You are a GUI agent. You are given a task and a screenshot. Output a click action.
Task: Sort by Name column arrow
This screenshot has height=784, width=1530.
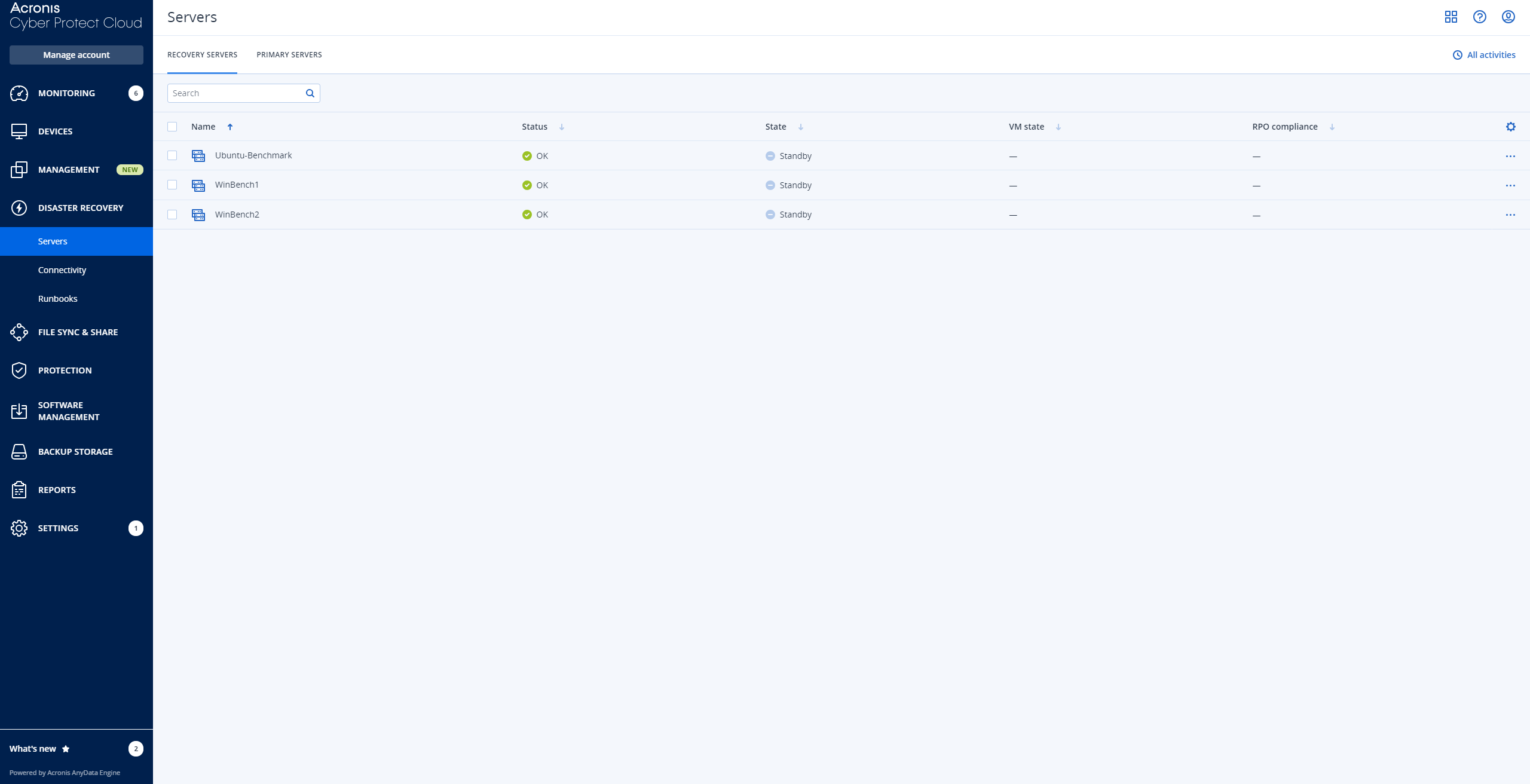[x=229, y=127]
